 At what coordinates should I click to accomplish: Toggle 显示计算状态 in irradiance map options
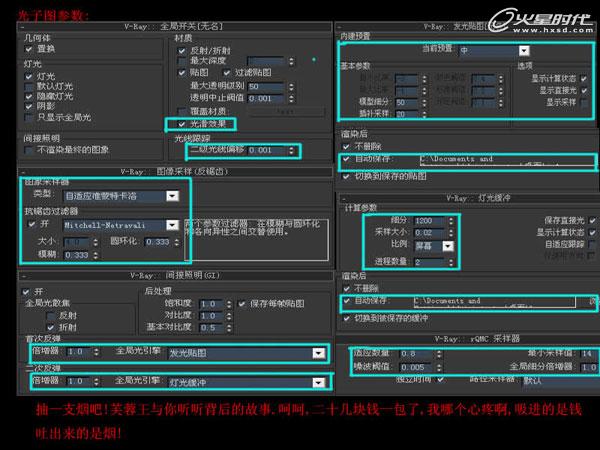[x=584, y=79]
